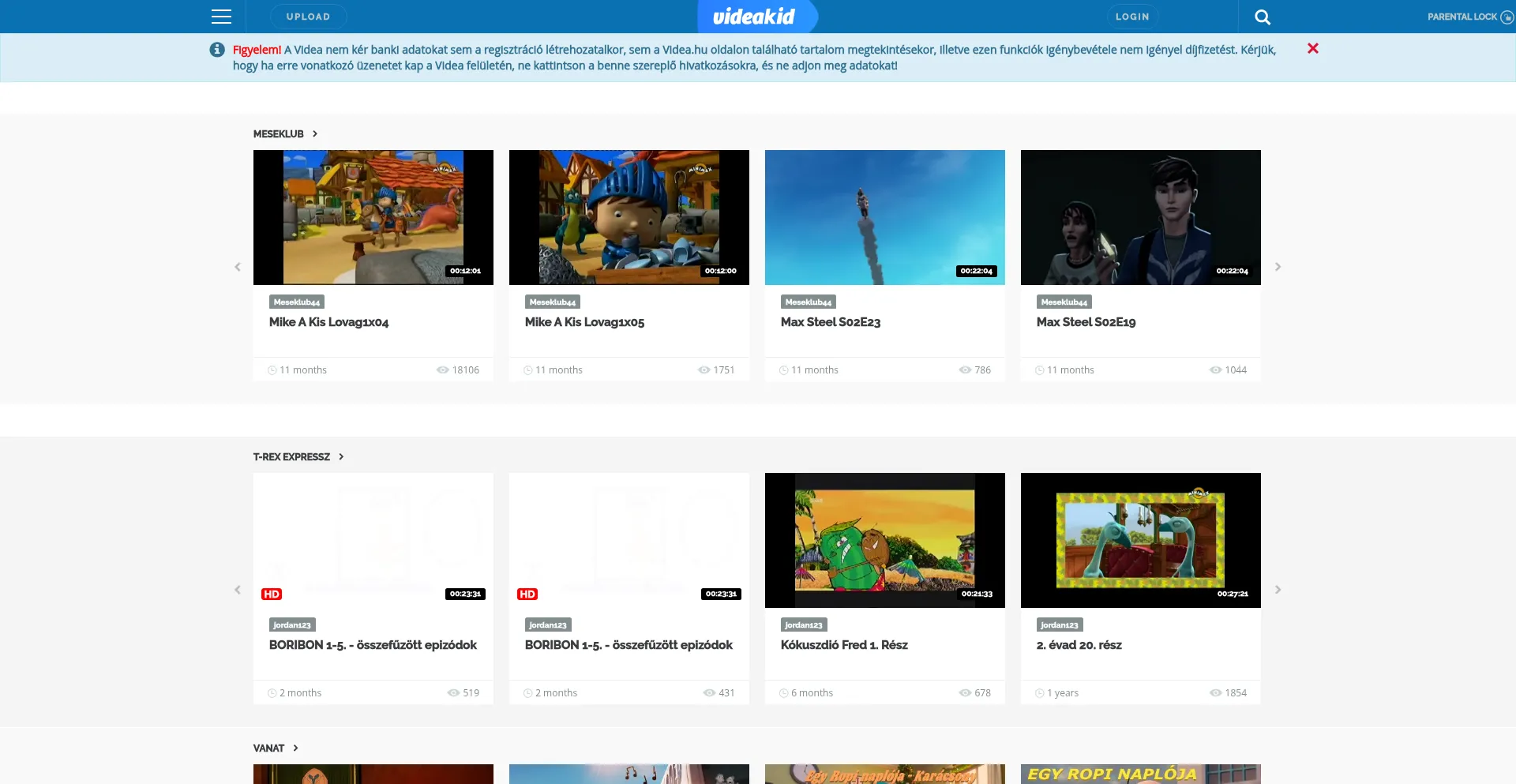Click the videakid logo
1516x784 pixels.
tap(754, 17)
